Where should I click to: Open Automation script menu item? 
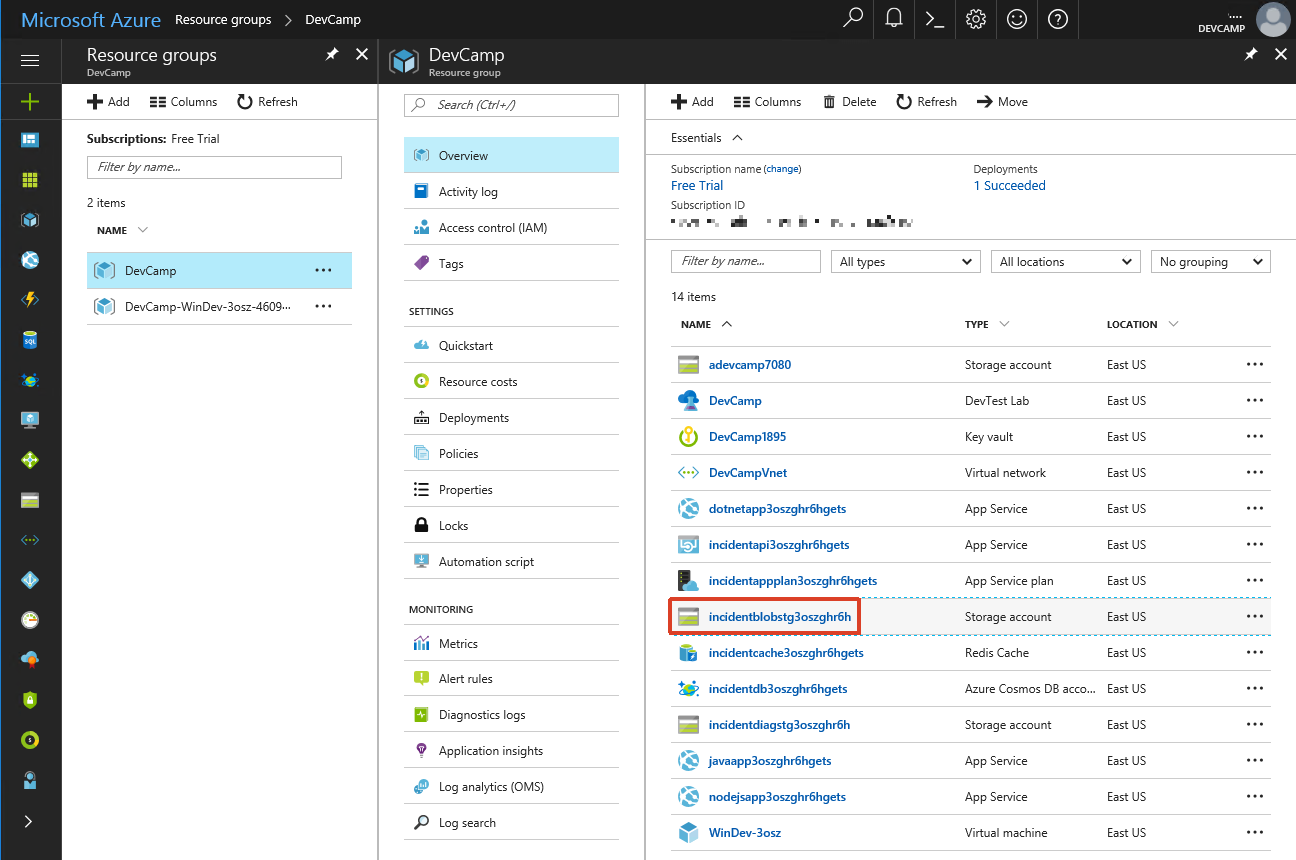(x=511, y=562)
